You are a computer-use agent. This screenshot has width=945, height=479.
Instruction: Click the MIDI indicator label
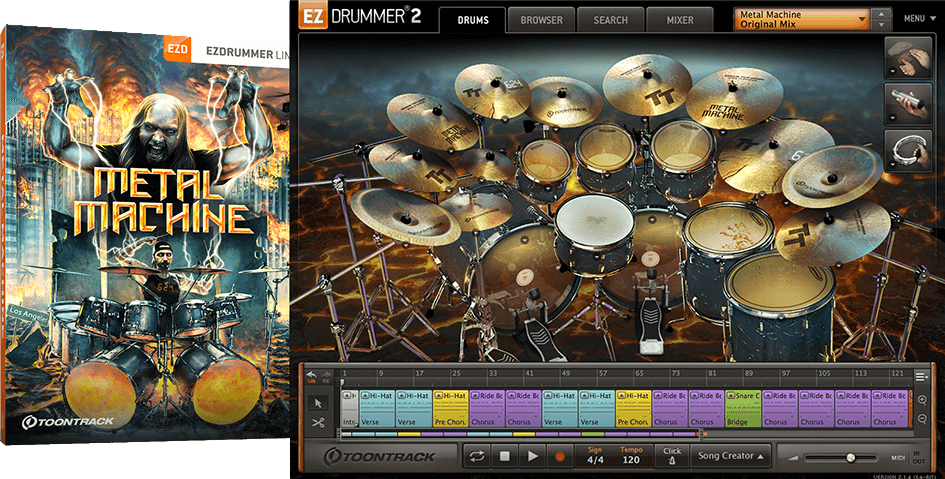click(x=898, y=458)
